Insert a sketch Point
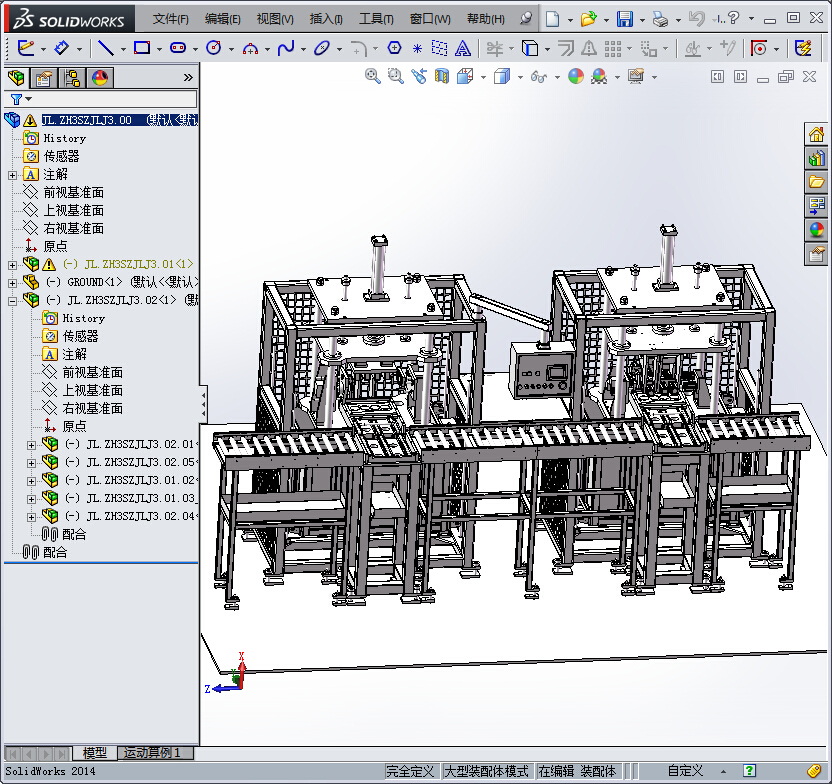The image size is (832, 784). pyautogui.click(x=417, y=49)
